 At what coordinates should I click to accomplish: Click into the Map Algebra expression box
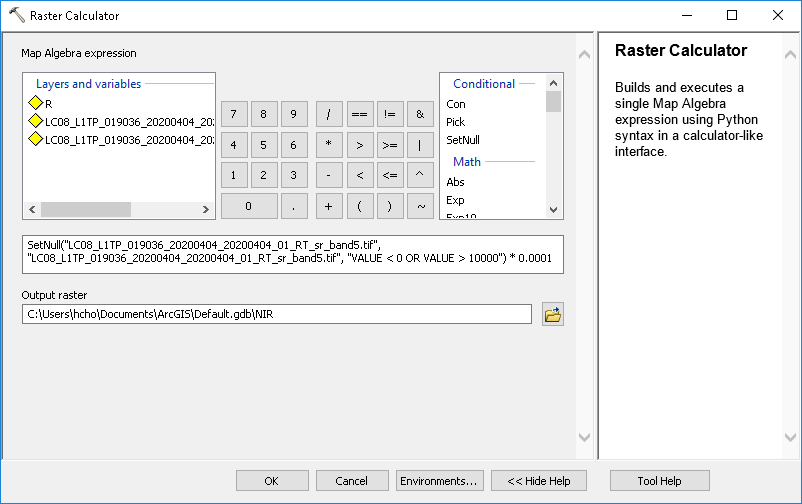(292, 255)
